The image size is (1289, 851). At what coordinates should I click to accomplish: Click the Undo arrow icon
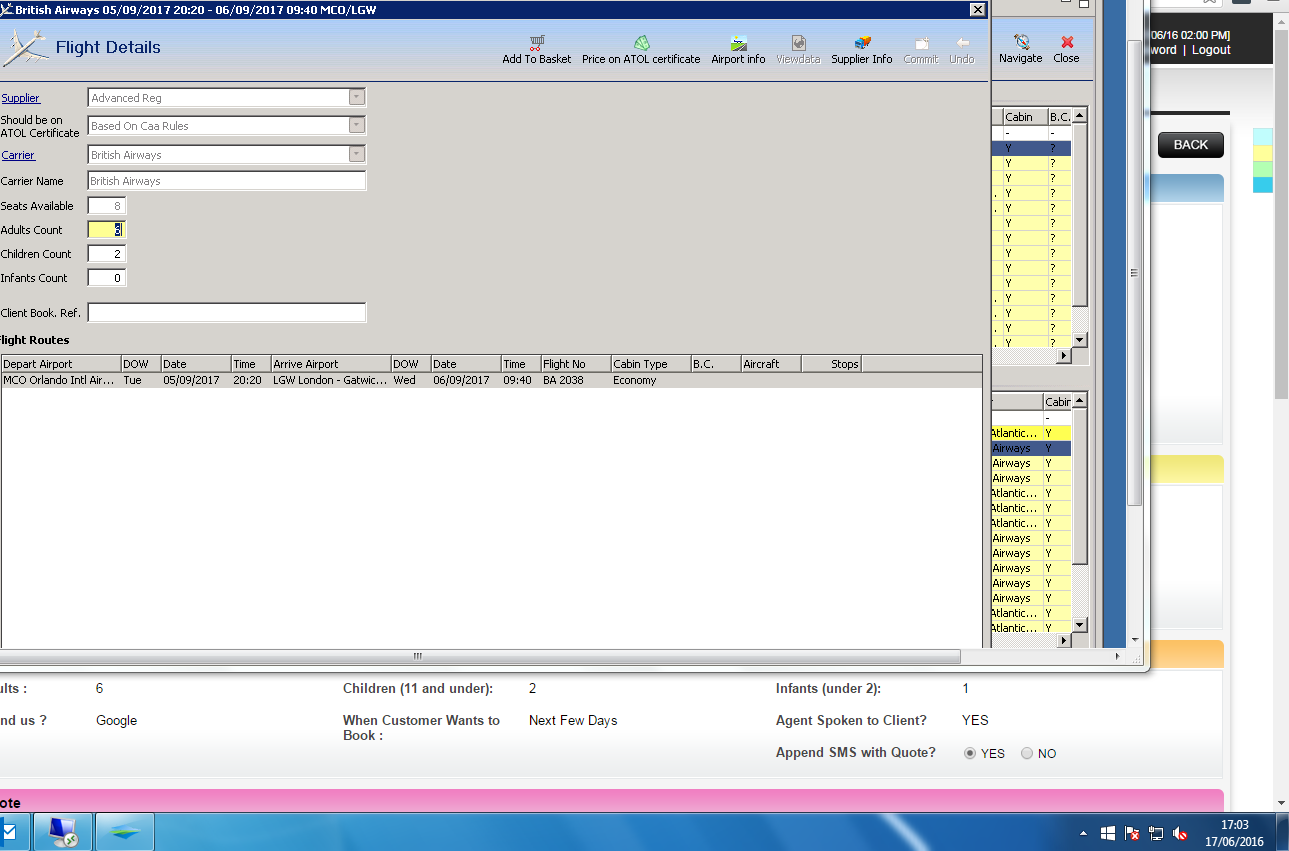962,43
